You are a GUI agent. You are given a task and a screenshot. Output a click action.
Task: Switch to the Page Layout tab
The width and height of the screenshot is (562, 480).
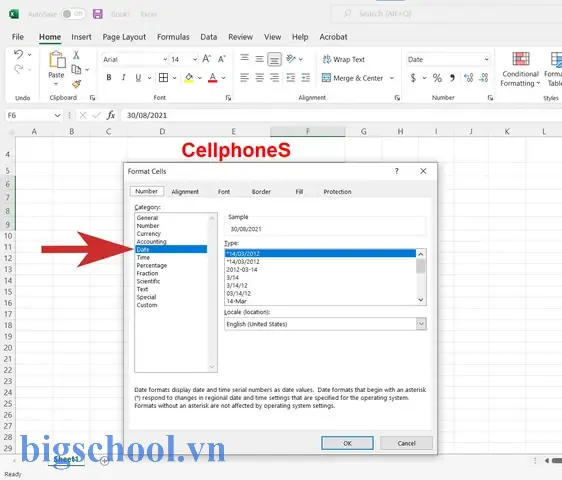coord(124,37)
